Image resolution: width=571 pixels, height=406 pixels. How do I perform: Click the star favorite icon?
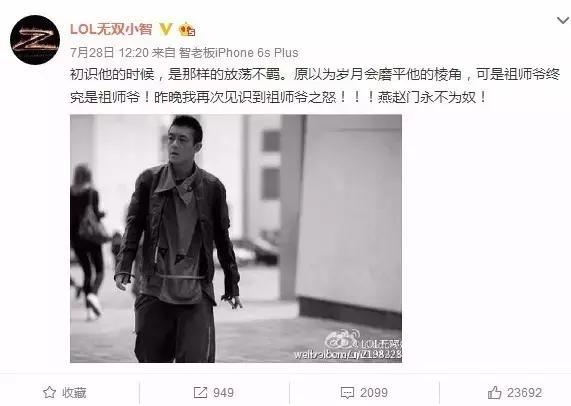click(x=50, y=393)
